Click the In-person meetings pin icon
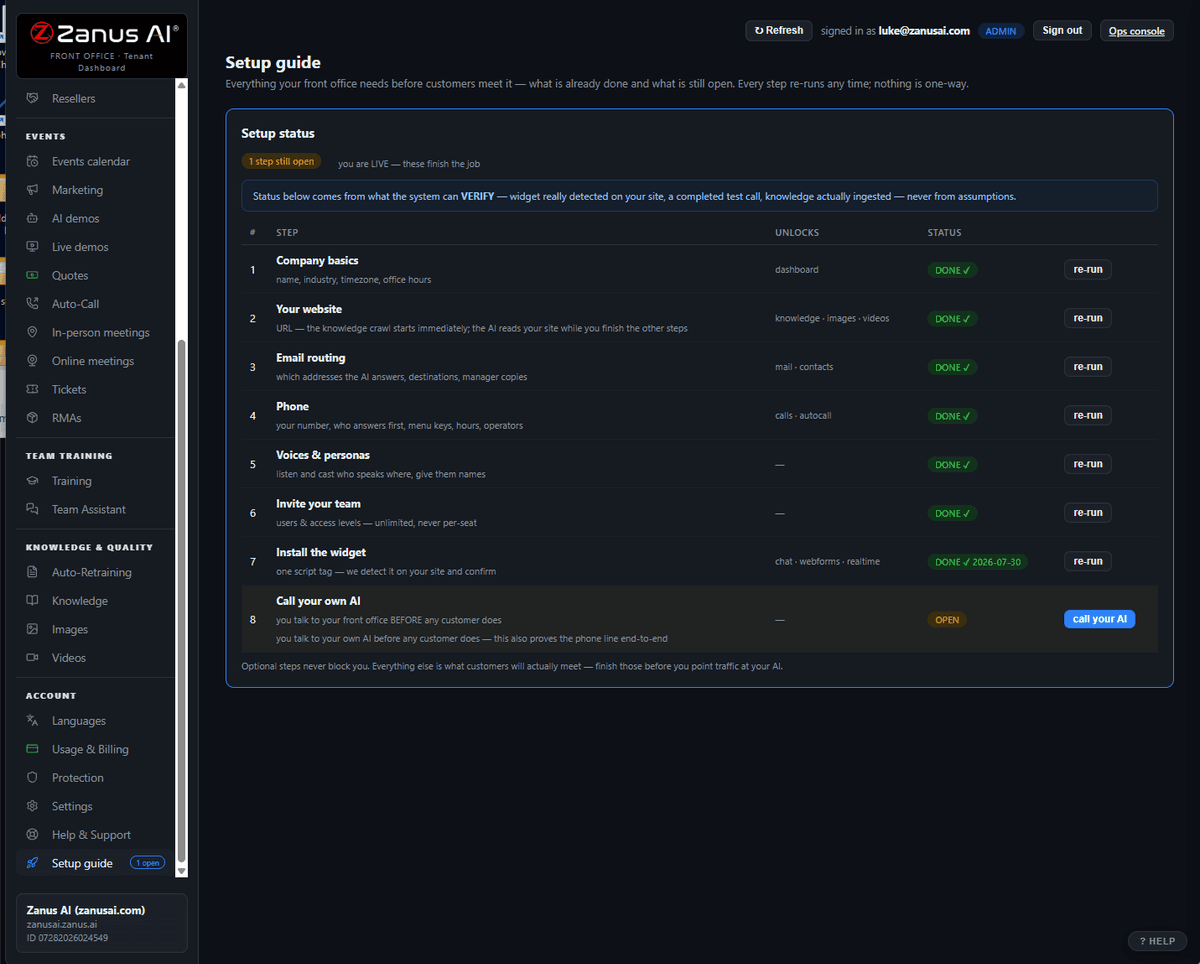 click(33, 332)
